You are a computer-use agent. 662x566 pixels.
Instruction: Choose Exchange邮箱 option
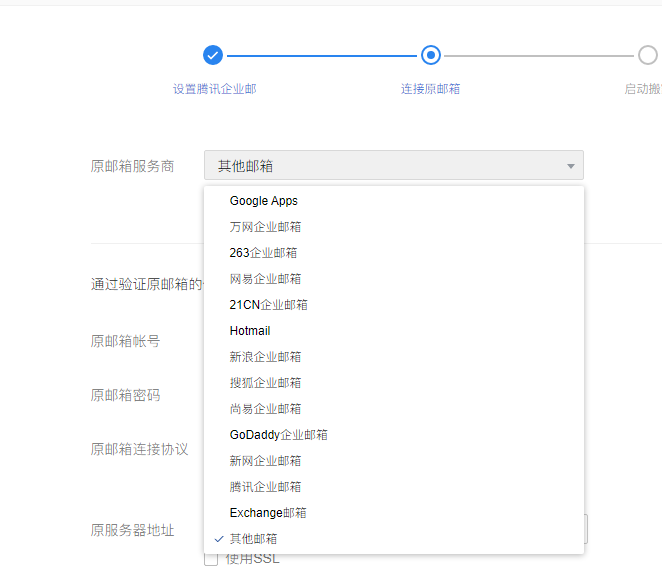(268, 513)
